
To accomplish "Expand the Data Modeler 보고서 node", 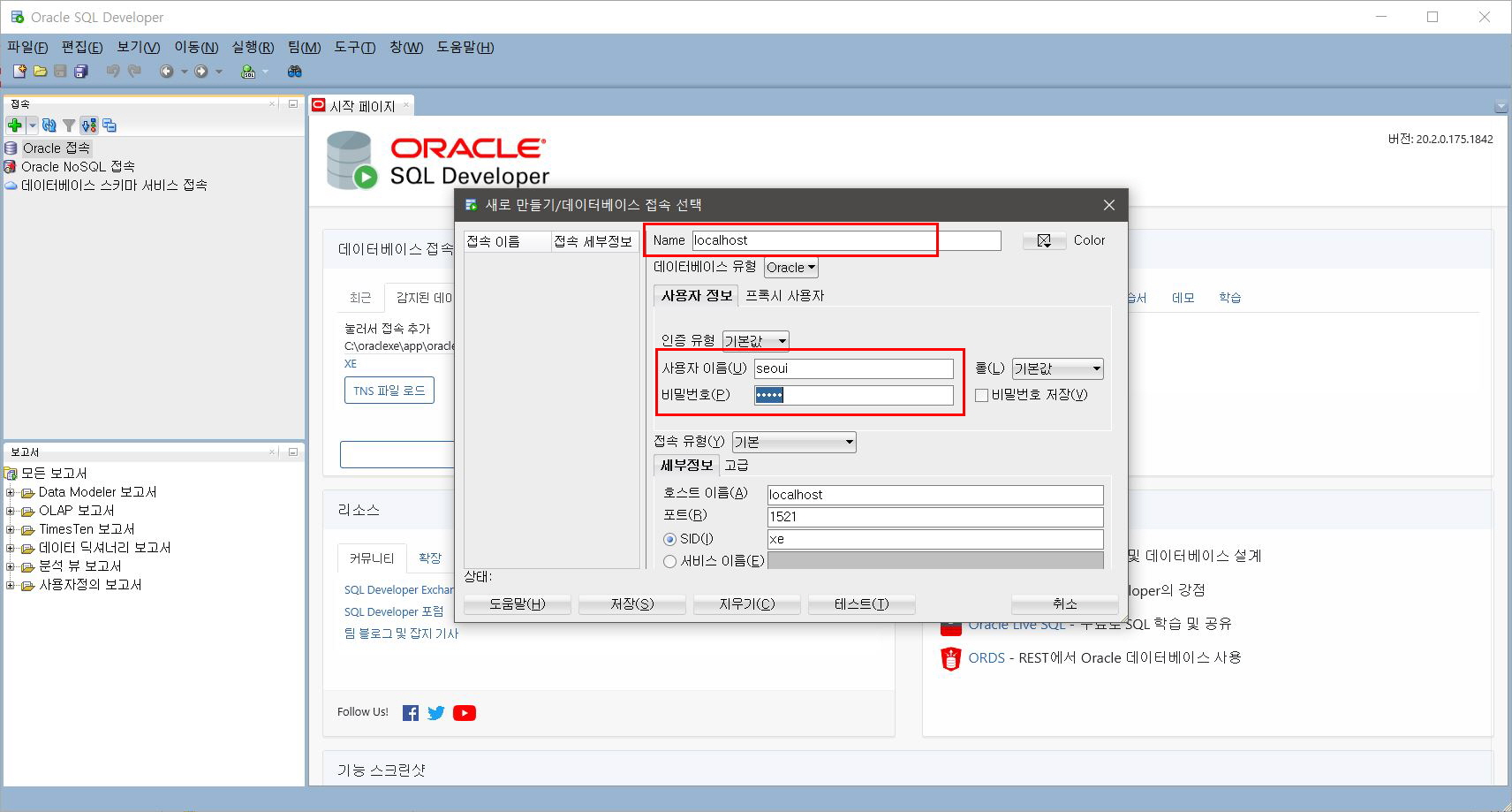I will tap(11, 493).
